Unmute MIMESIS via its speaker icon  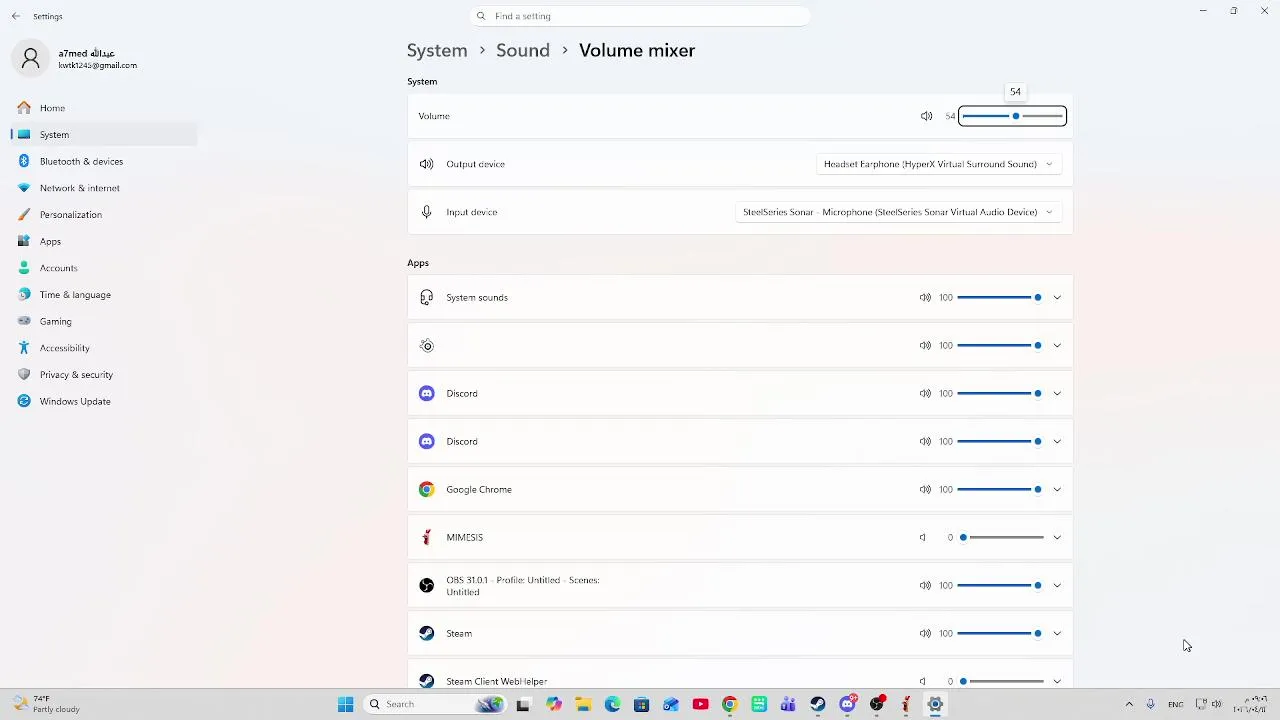(x=923, y=537)
